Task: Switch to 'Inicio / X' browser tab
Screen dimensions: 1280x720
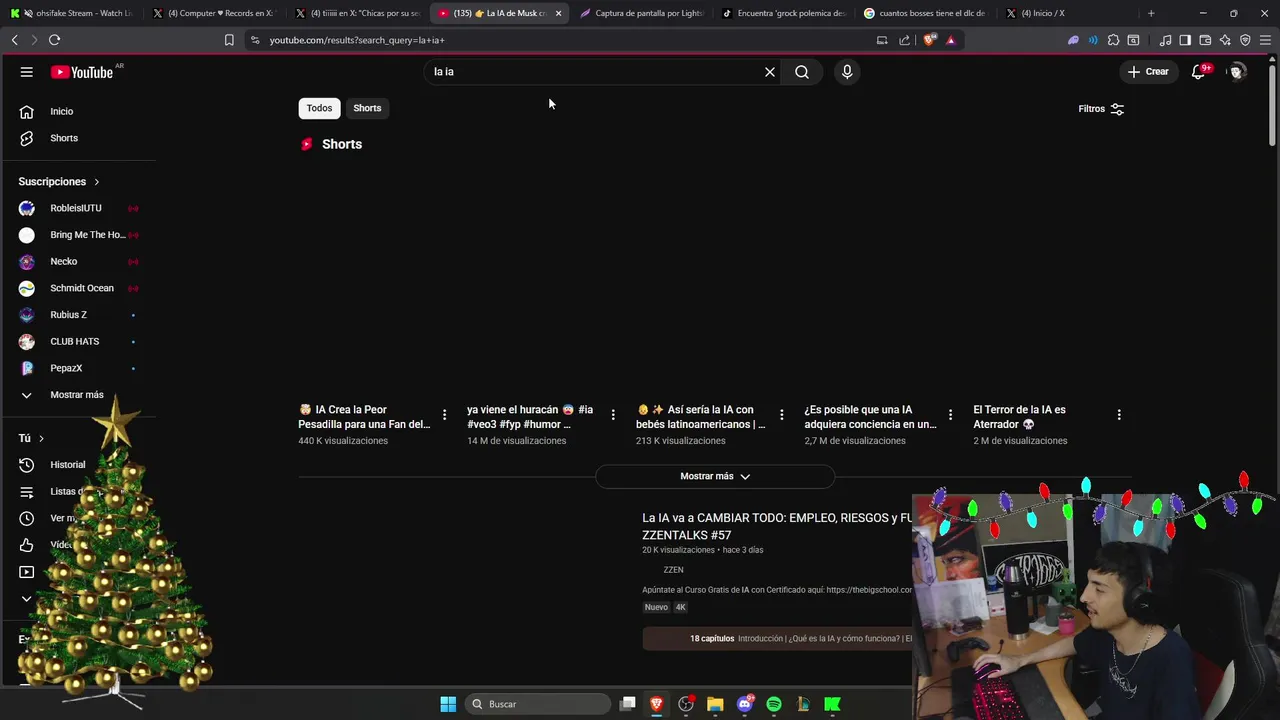Action: (x=1069, y=13)
